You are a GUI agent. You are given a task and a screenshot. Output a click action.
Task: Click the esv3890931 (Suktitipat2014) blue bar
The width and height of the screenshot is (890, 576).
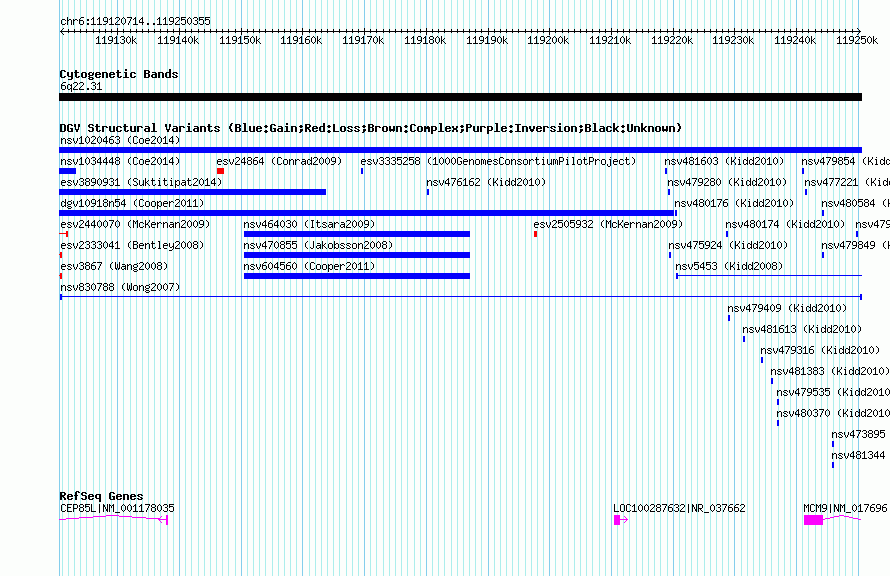coord(192,192)
